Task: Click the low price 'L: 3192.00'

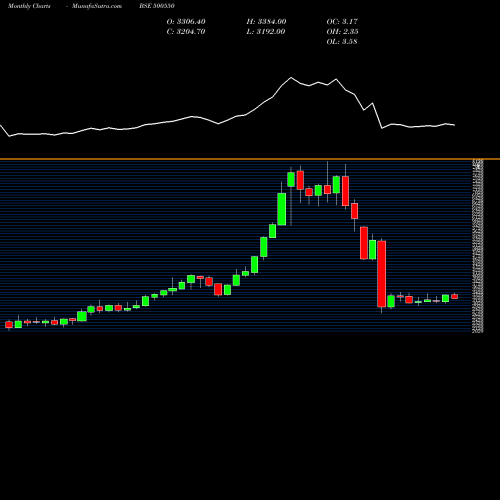Action: (x=266, y=32)
